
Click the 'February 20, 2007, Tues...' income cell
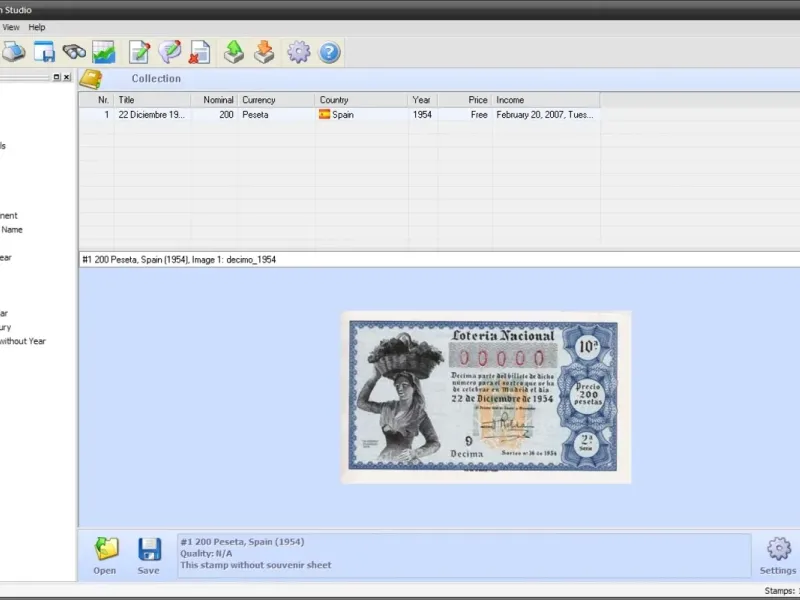(x=546, y=115)
